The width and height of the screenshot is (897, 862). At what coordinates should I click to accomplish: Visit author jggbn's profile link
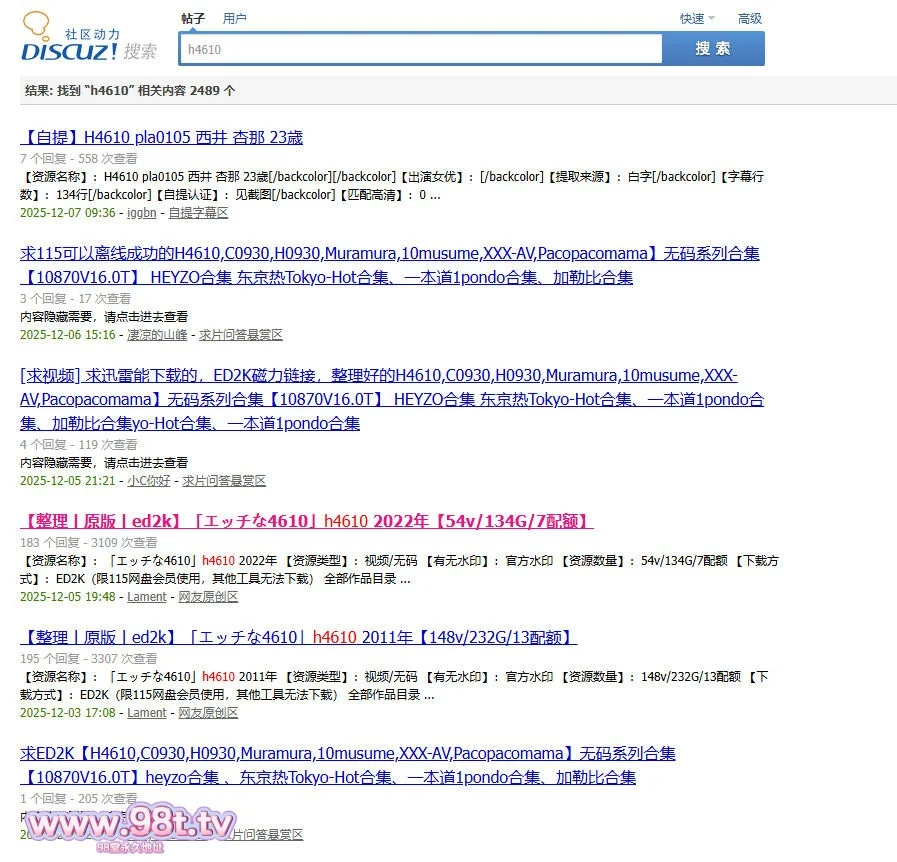(x=141, y=213)
